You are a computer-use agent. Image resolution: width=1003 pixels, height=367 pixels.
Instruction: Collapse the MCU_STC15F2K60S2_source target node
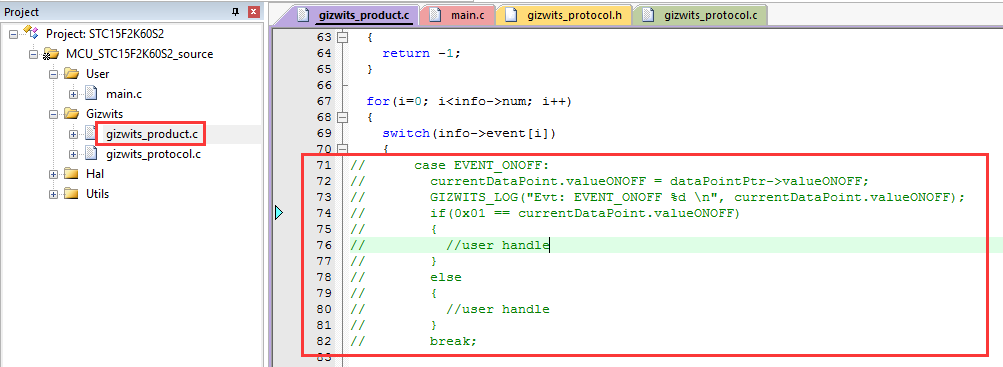pos(33,54)
